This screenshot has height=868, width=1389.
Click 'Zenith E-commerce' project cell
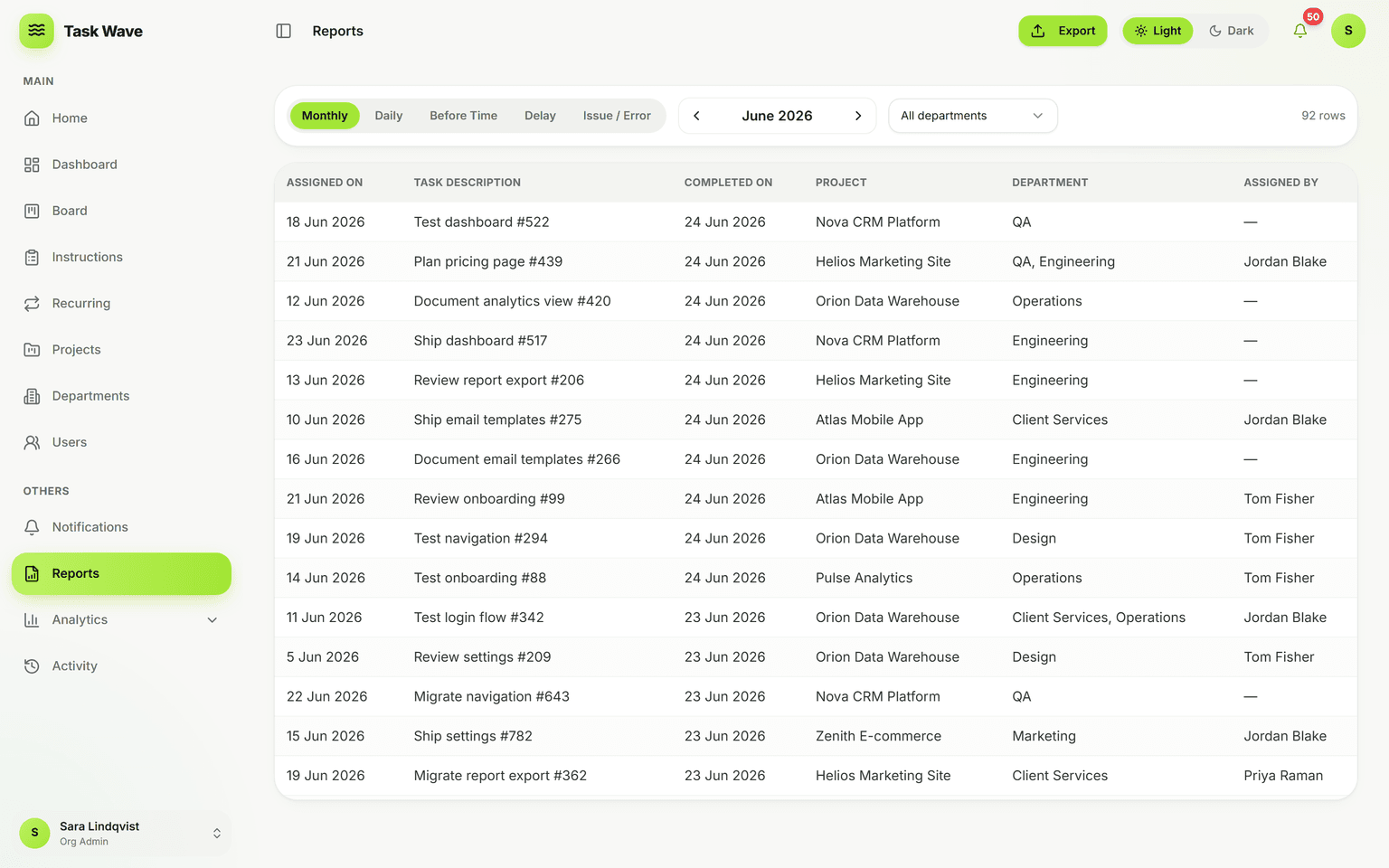point(878,736)
